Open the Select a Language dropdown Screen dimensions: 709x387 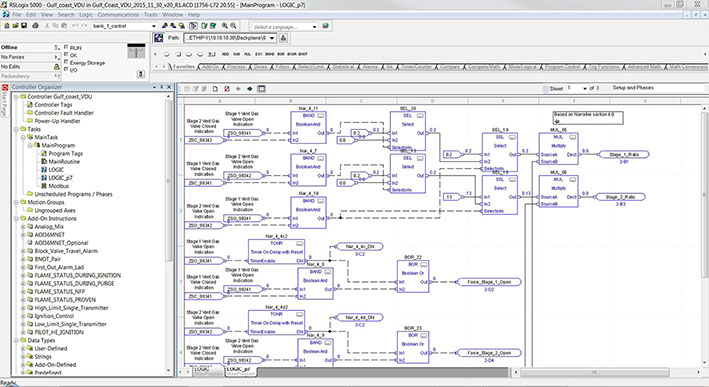315,27
